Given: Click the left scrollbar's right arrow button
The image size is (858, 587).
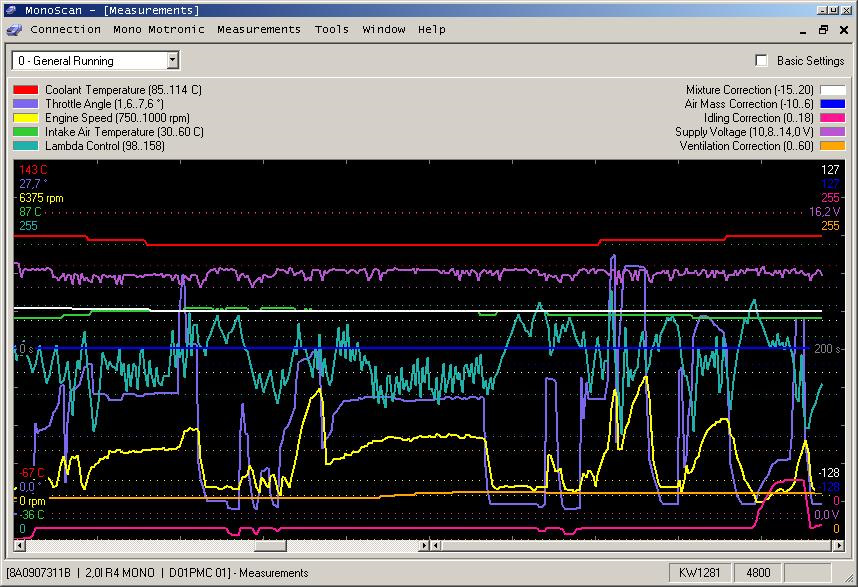Looking at the screenshot, I should pos(424,545).
